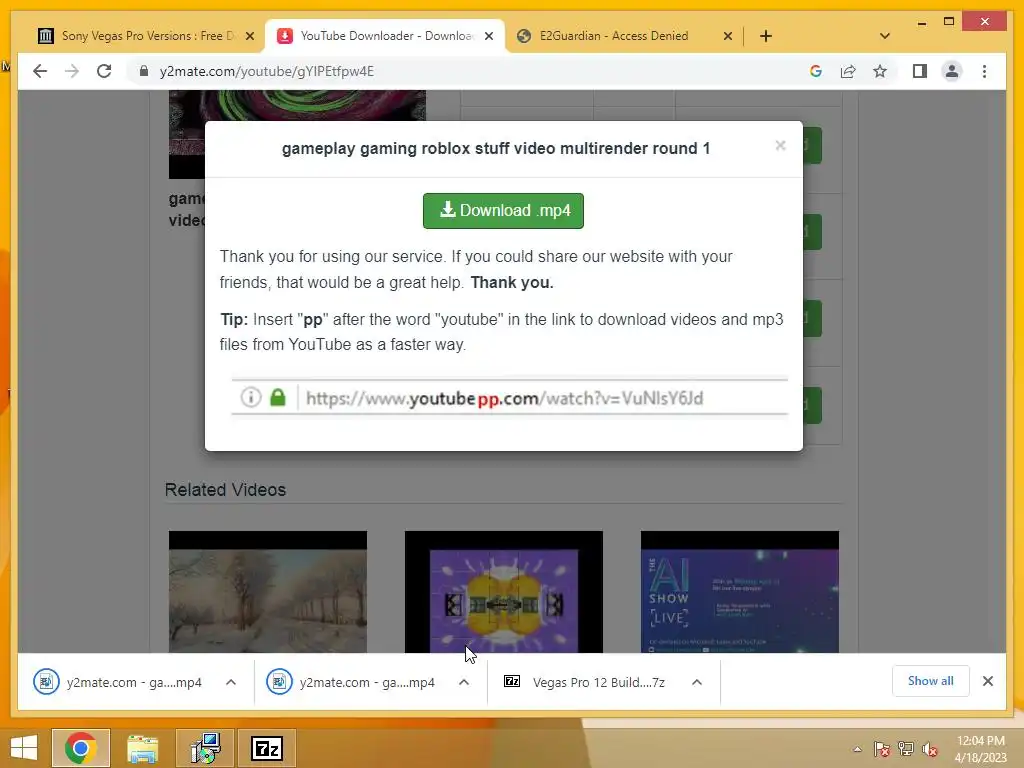Image resolution: width=1024 pixels, height=768 pixels.
Task: Open the Chrome three-dot menu
Action: click(984, 71)
